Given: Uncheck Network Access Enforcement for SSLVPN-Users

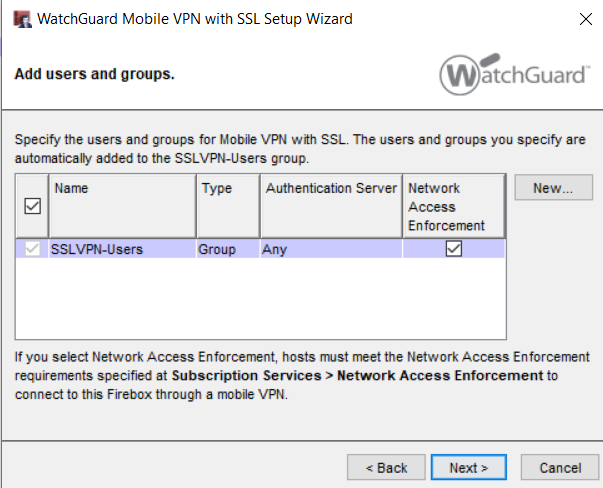Looking at the screenshot, I should point(453,248).
